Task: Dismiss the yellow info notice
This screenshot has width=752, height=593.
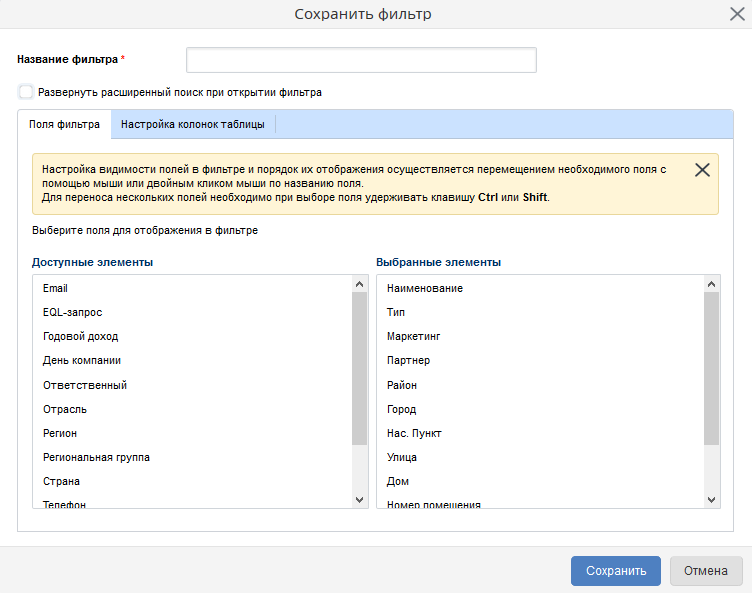Action: pyautogui.click(x=702, y=170)
